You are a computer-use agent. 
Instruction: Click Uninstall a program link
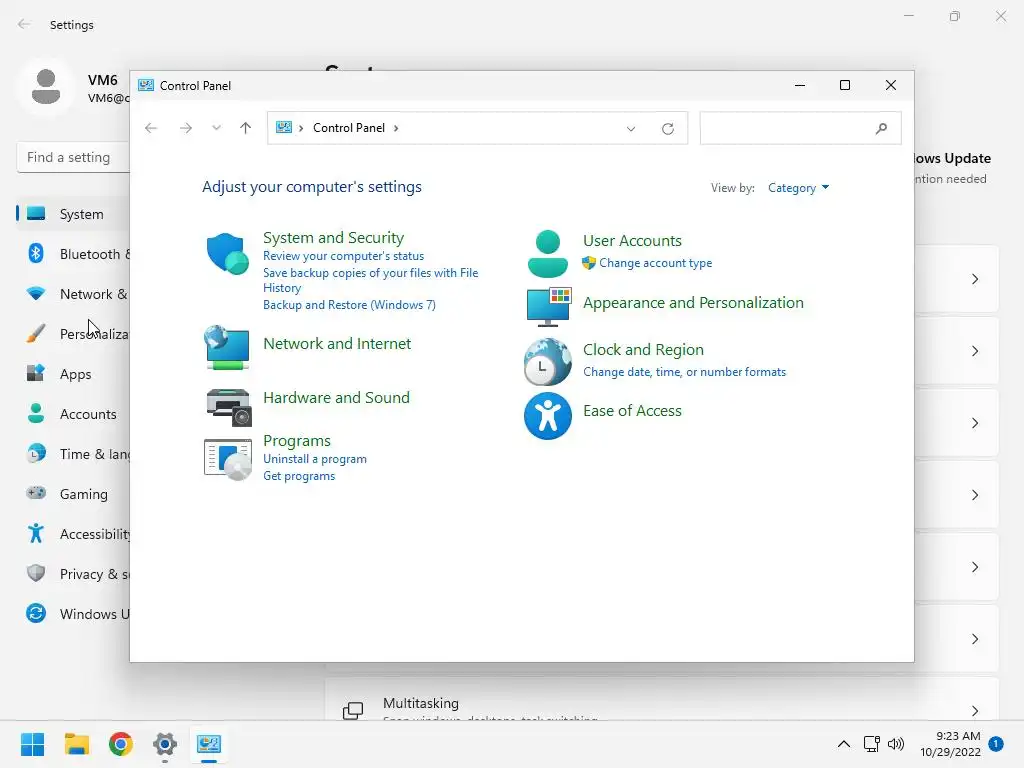[x=315, y=459]
